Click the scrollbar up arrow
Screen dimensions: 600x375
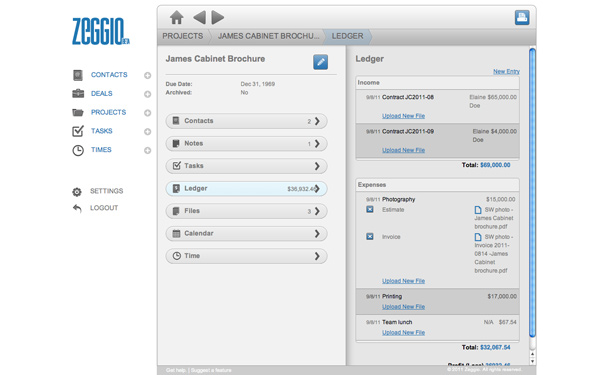[532, 354]
